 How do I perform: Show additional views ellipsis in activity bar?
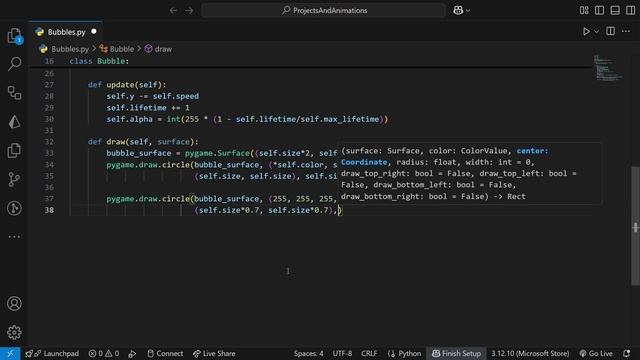click(x=14, y=237)
